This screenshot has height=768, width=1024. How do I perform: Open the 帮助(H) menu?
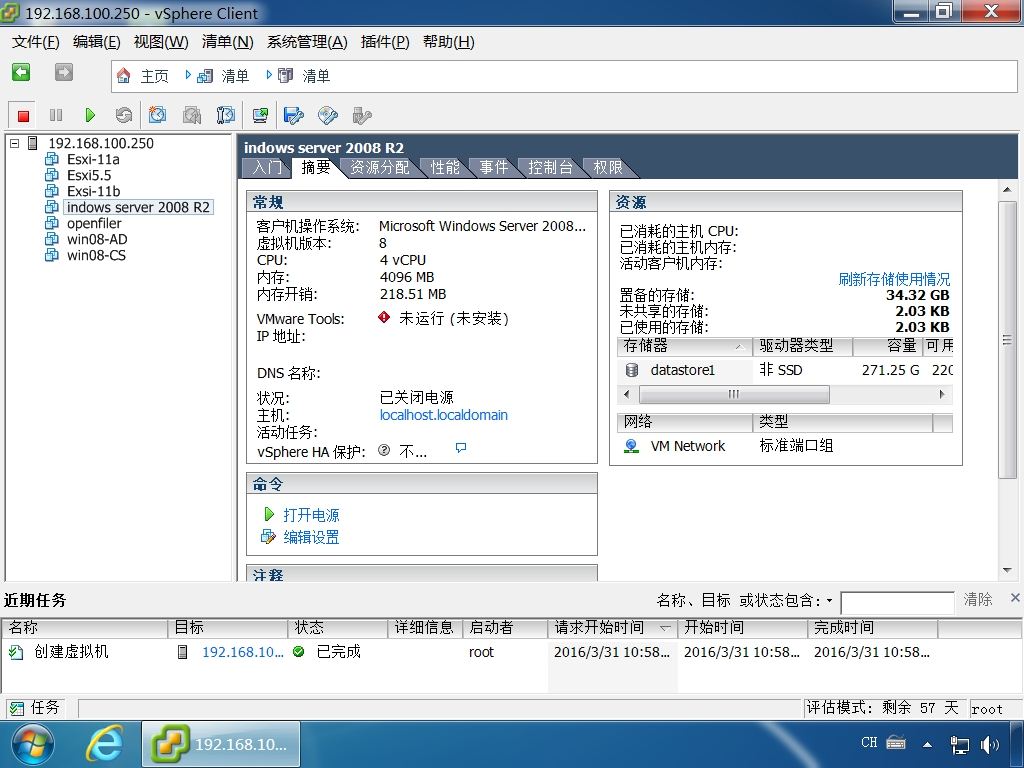tap(449, 42)
